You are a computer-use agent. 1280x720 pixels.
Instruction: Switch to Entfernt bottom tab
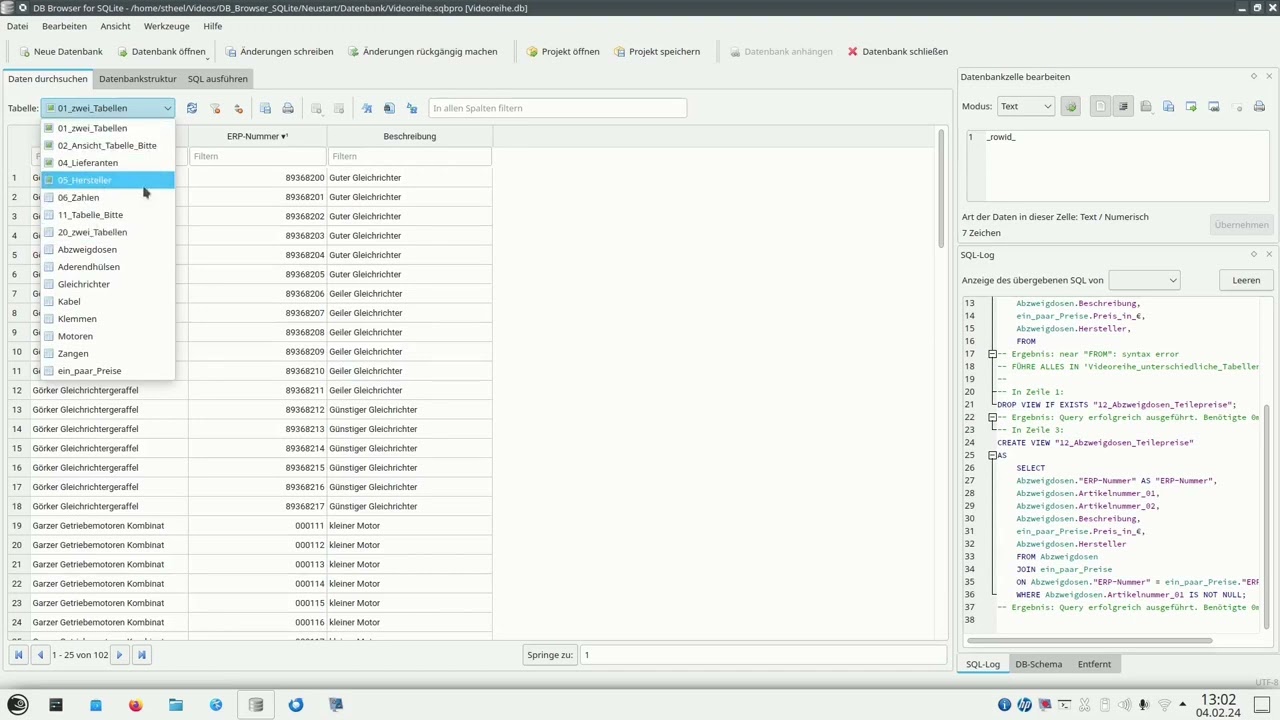(1094, 664)
